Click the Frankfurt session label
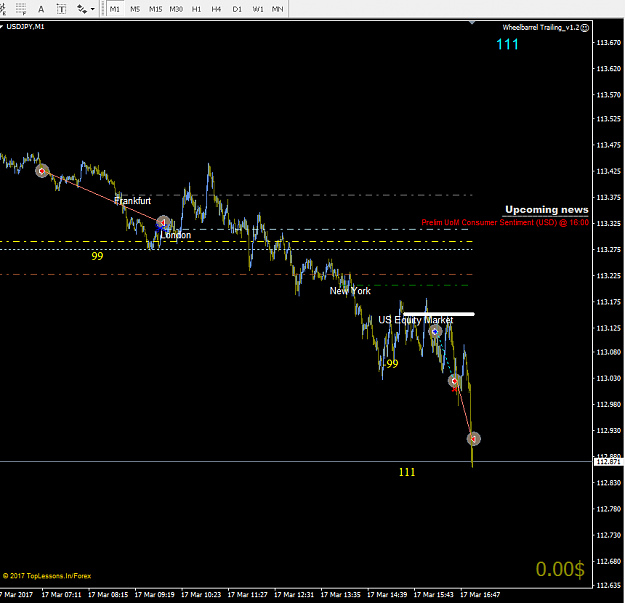The image size is (625, 603). click(x=132, y=201)
